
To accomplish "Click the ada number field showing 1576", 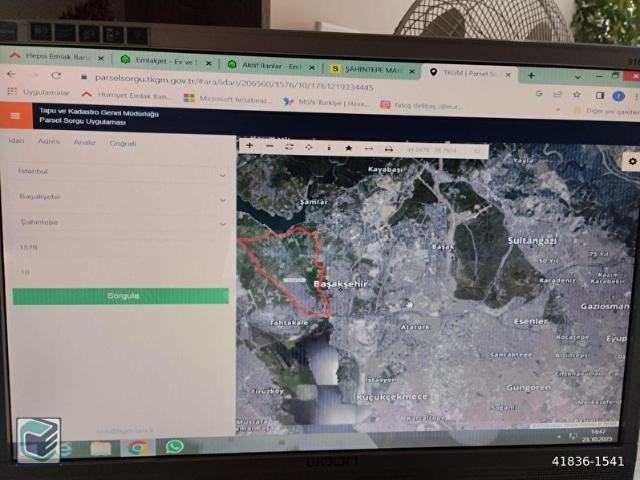I will pyautogui.click(x=118, y=248).
